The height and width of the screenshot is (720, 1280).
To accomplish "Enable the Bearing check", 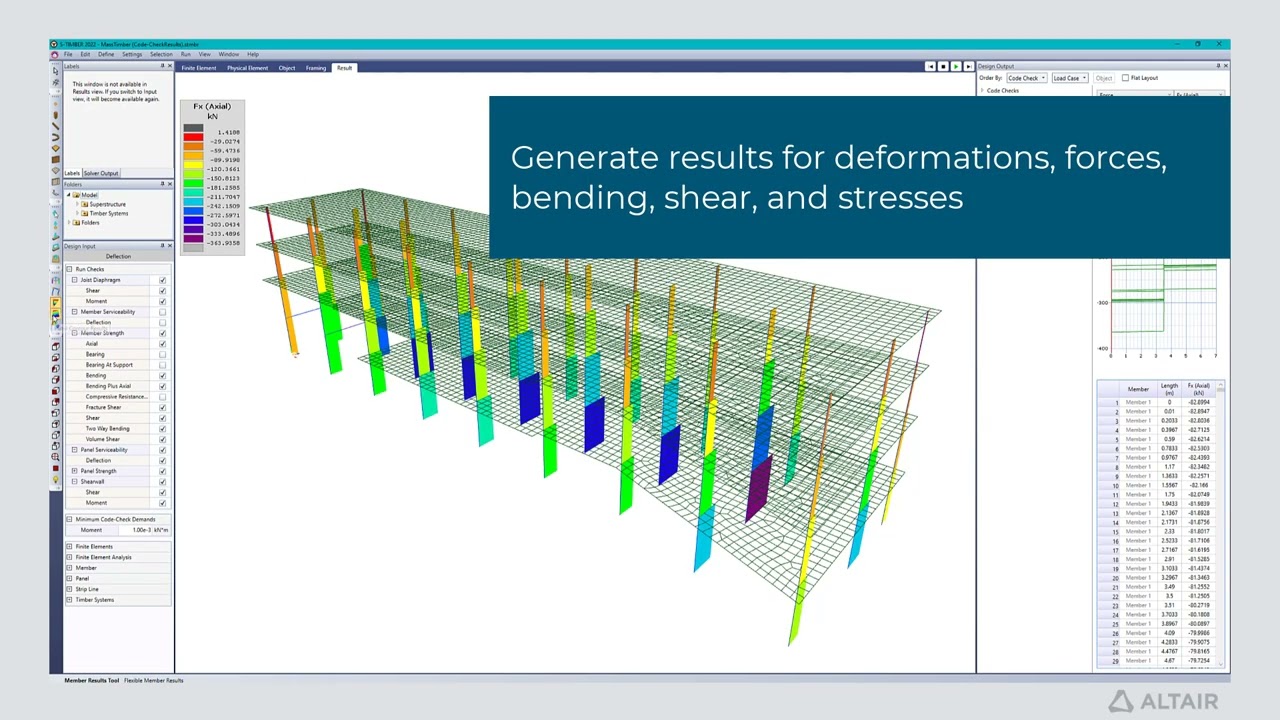I will point(162,354).
